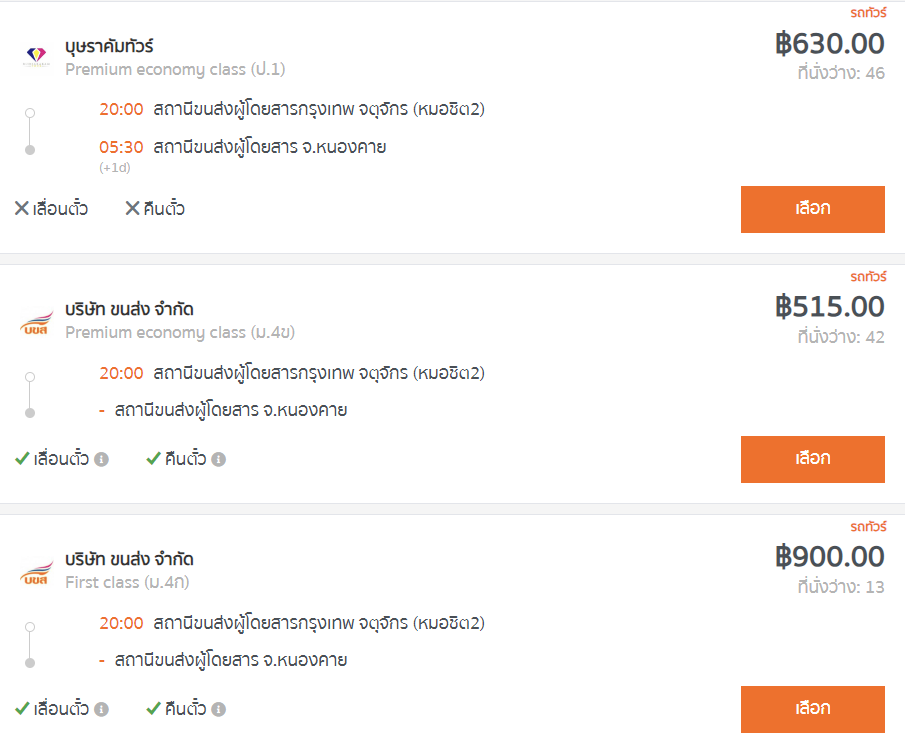The height and width of the screenshot is (751, 905).
Task: Click the First class (ม.4ก) class label
Action: click(128, 582)
